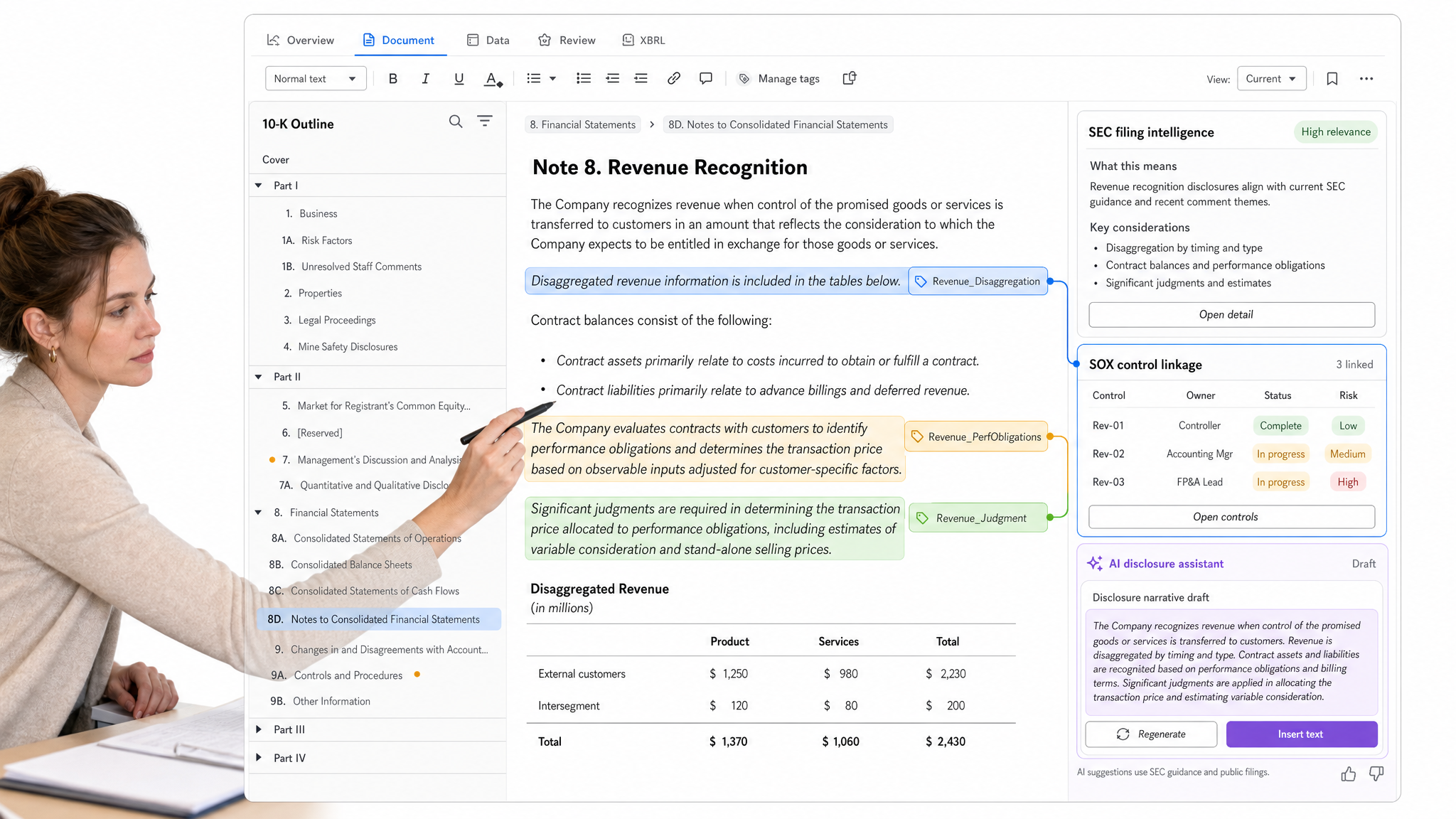
Task: Click the Manage tags button
Action: (778, 79)
